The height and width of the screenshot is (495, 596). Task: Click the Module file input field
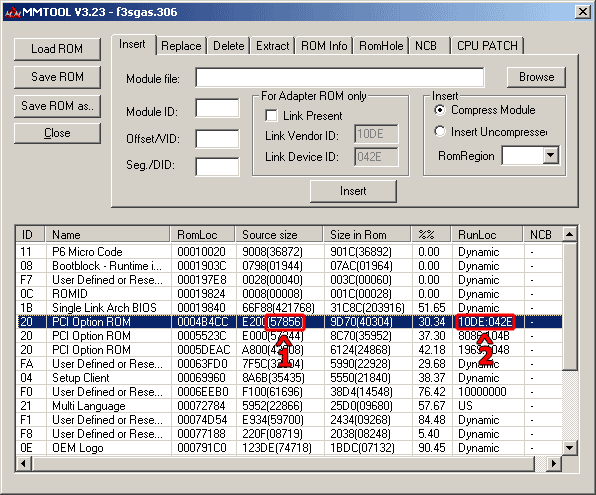click(x=340, y=78)
